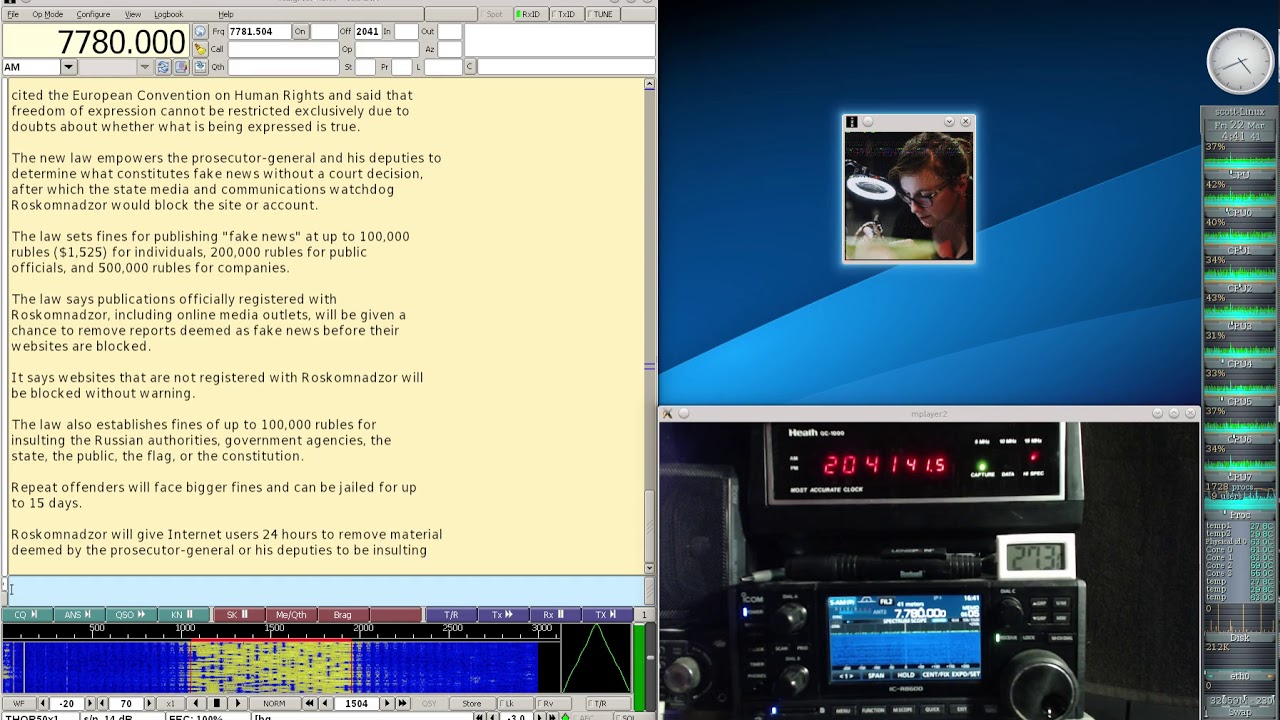Click the double-left arrow before the 1504 cursor frequency
1280x720 pixels.
tap(310, 704)
